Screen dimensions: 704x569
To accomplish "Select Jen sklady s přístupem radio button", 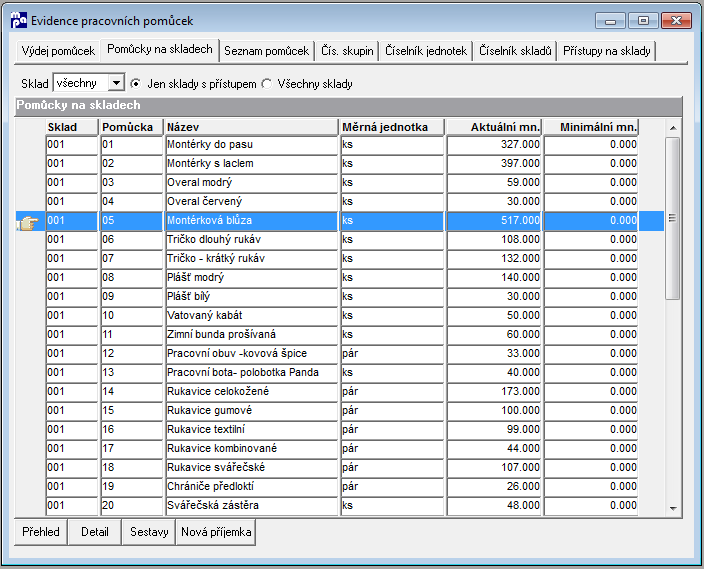I will pos(136,84).
